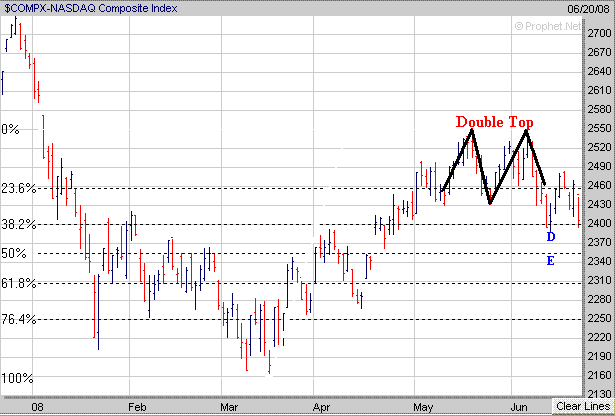
Task: Click the May label on time axis
Action: [423, 407]
